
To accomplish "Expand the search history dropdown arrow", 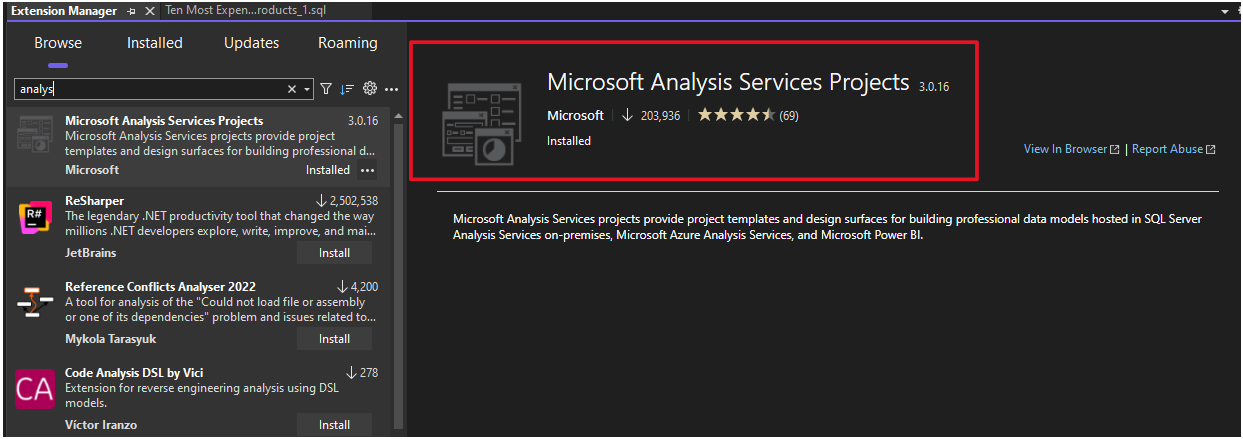I will [307, 89].
